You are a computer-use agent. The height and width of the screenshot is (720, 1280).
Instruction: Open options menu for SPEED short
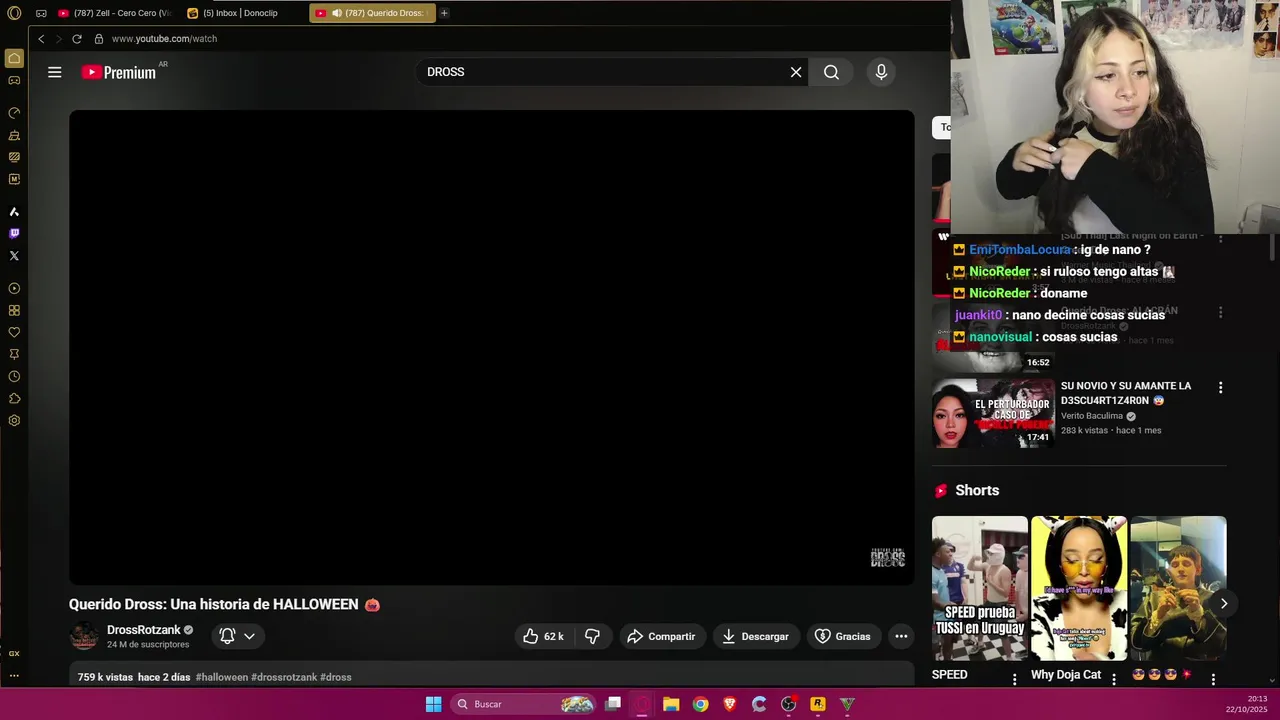click(x=1015, y=679)
